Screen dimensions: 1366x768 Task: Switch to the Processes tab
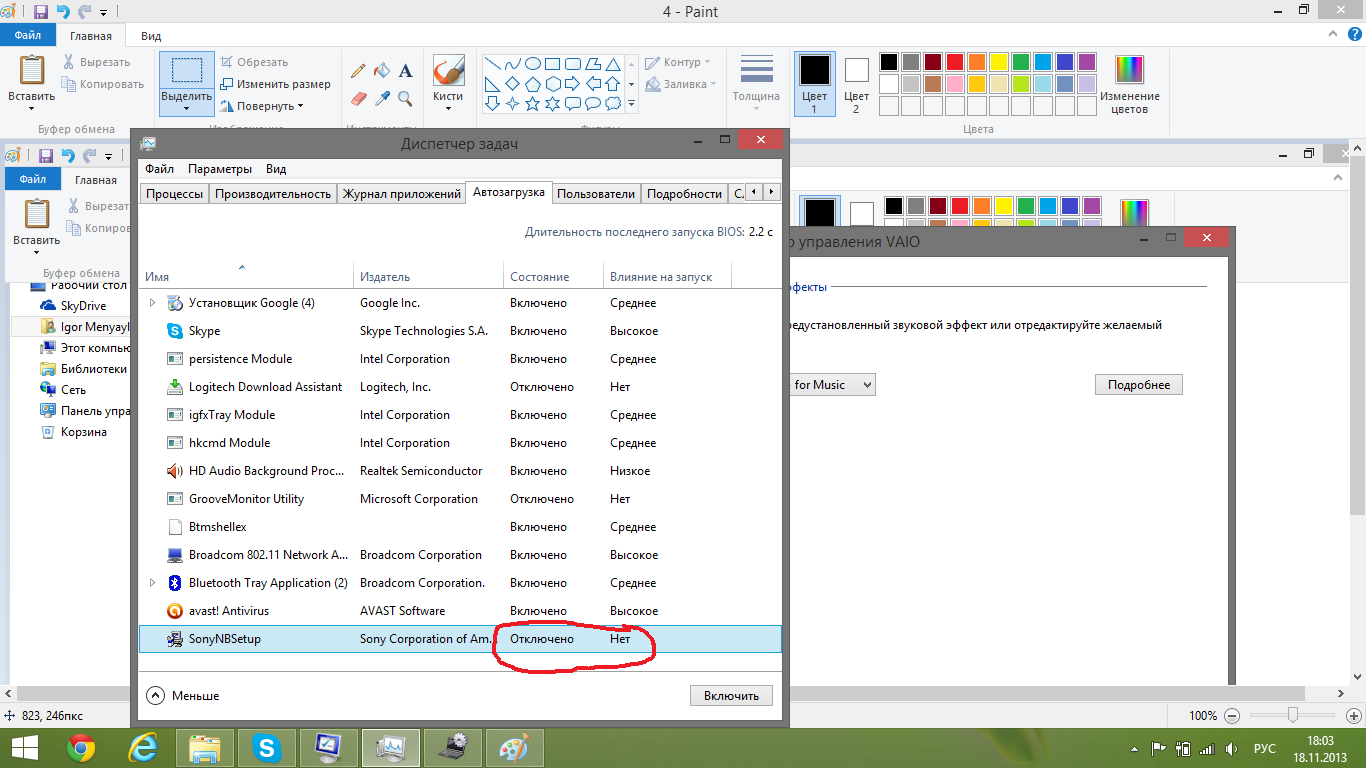pyautogui.click(x=174, y=194)
